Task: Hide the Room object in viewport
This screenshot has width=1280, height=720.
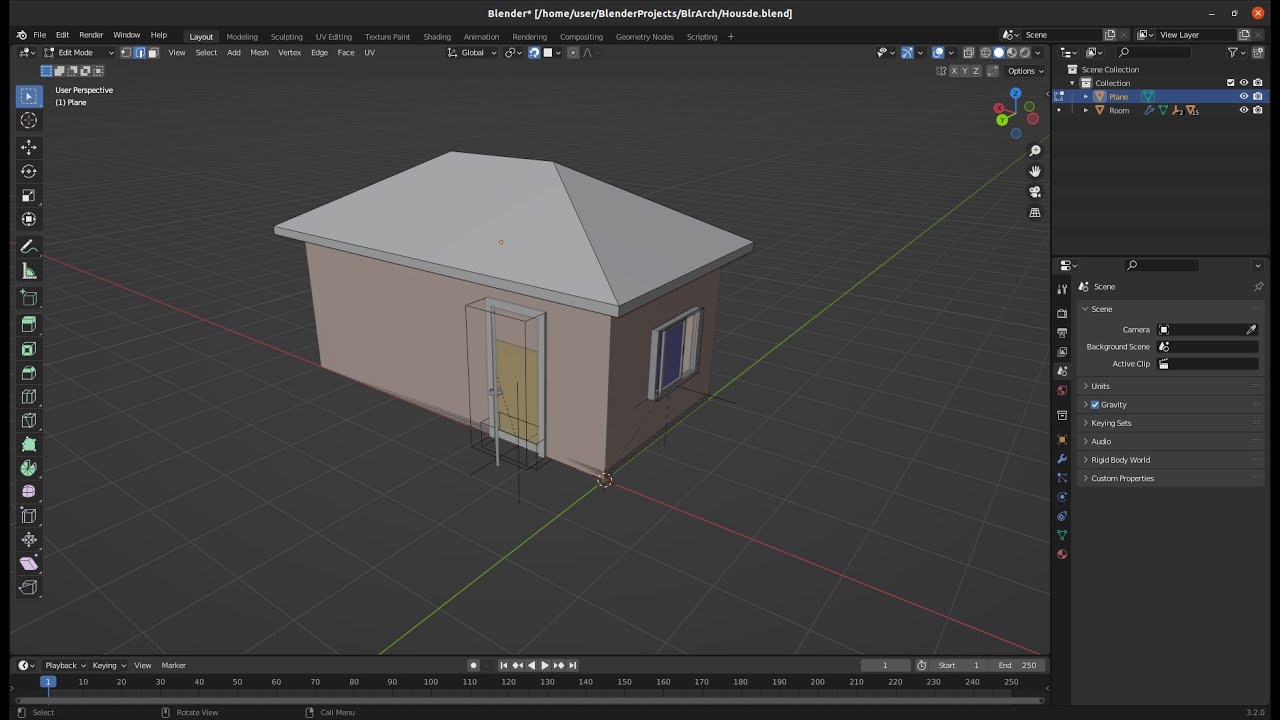Action: [1244, 110]
